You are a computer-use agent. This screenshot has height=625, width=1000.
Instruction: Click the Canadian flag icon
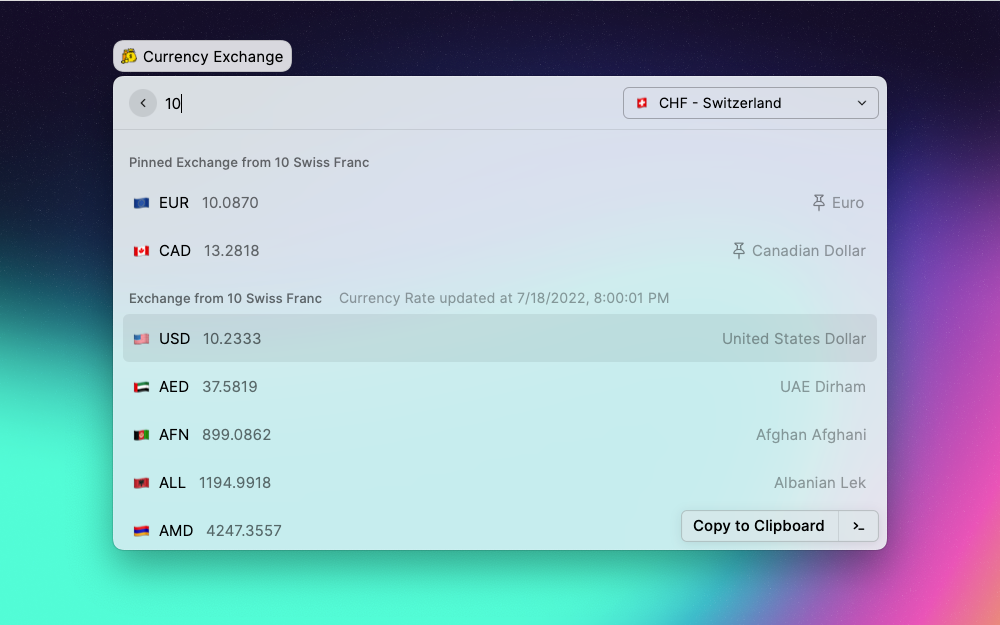pos(141,251)
